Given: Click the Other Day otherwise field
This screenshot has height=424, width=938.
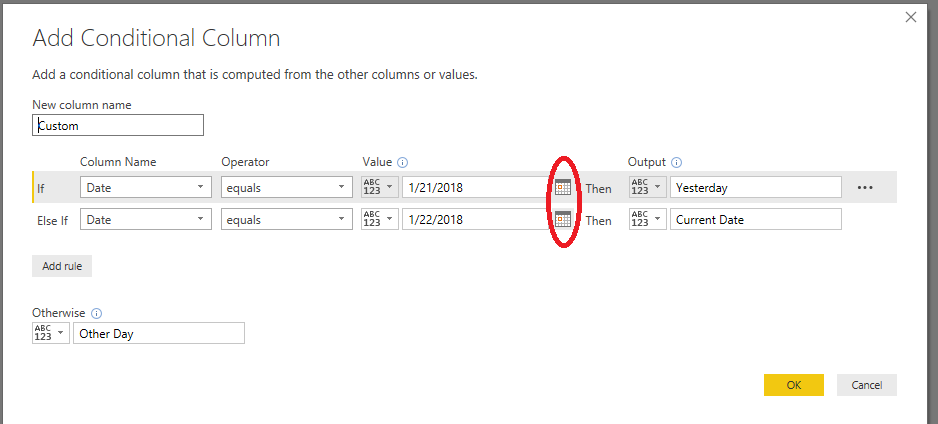Looking at the screenshot, I should pyautogui.click(x=159, y=333).
